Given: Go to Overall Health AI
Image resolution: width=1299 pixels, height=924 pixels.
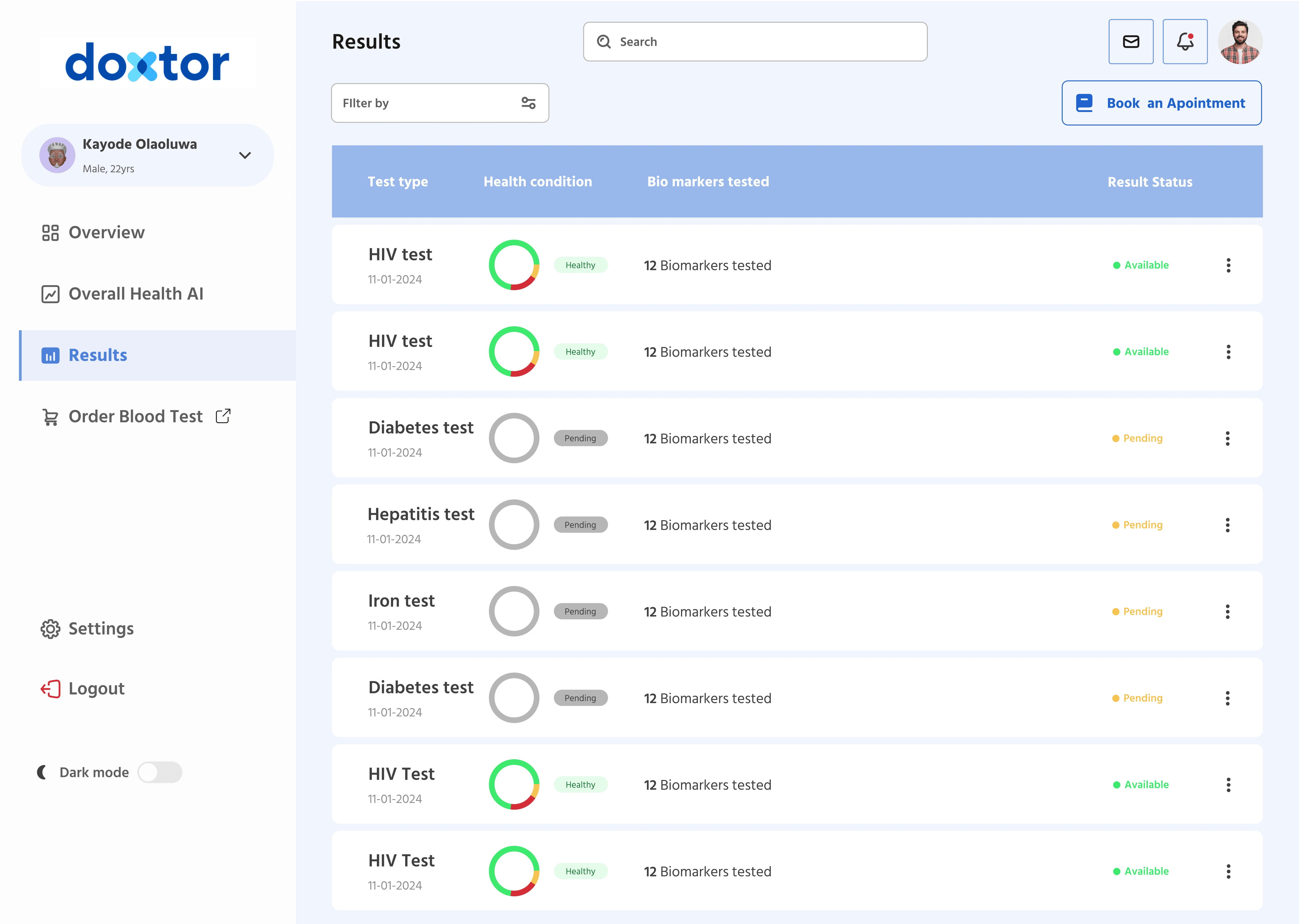Looking at the screenshot, I should 136,294.
